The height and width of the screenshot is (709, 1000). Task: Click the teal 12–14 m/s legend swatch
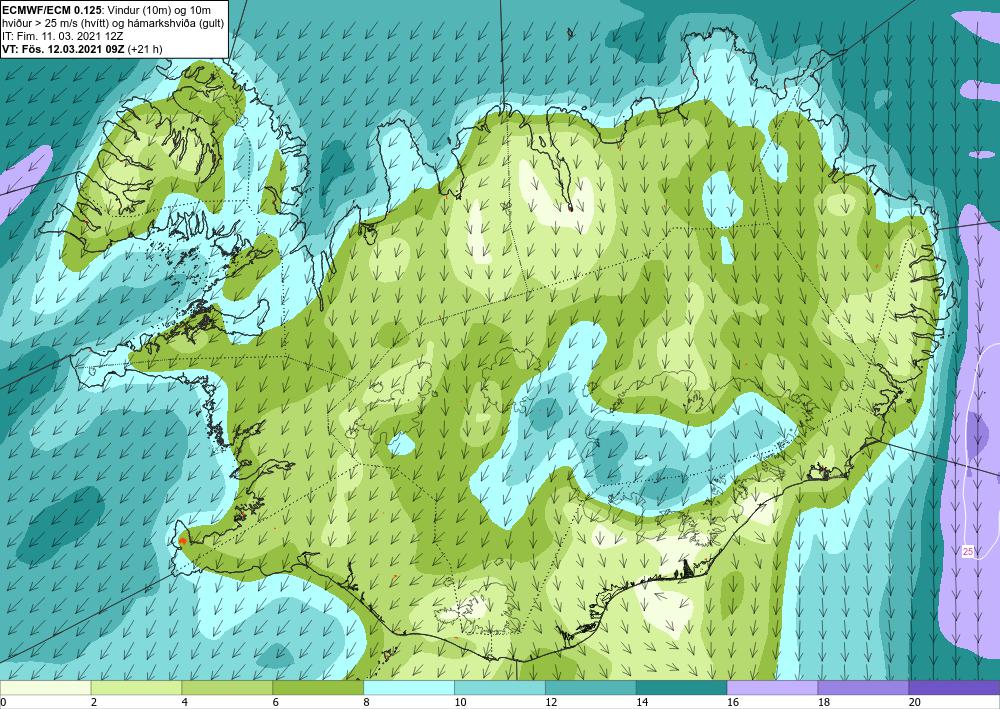click(591, 688)
